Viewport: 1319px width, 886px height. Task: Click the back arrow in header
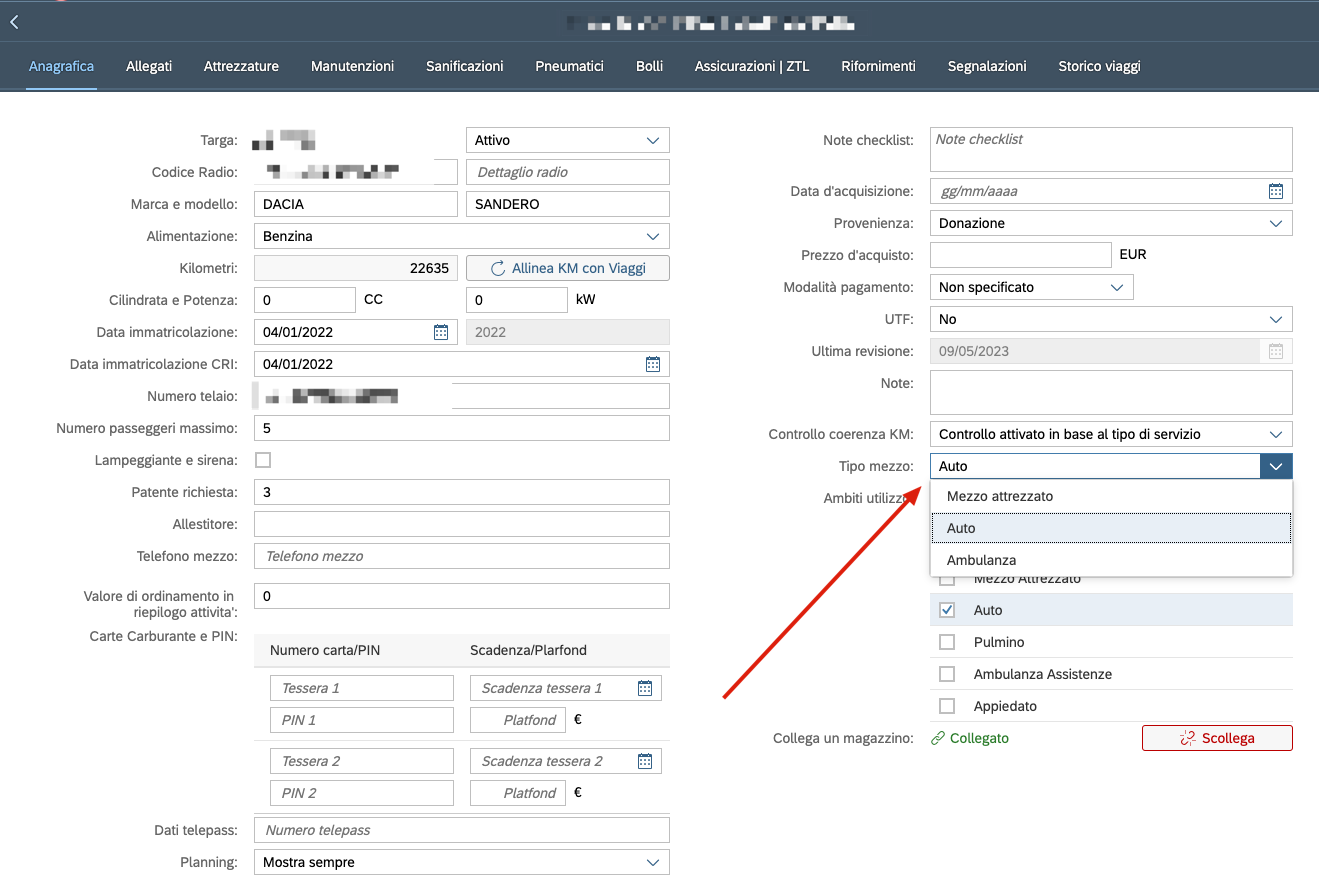14,21
